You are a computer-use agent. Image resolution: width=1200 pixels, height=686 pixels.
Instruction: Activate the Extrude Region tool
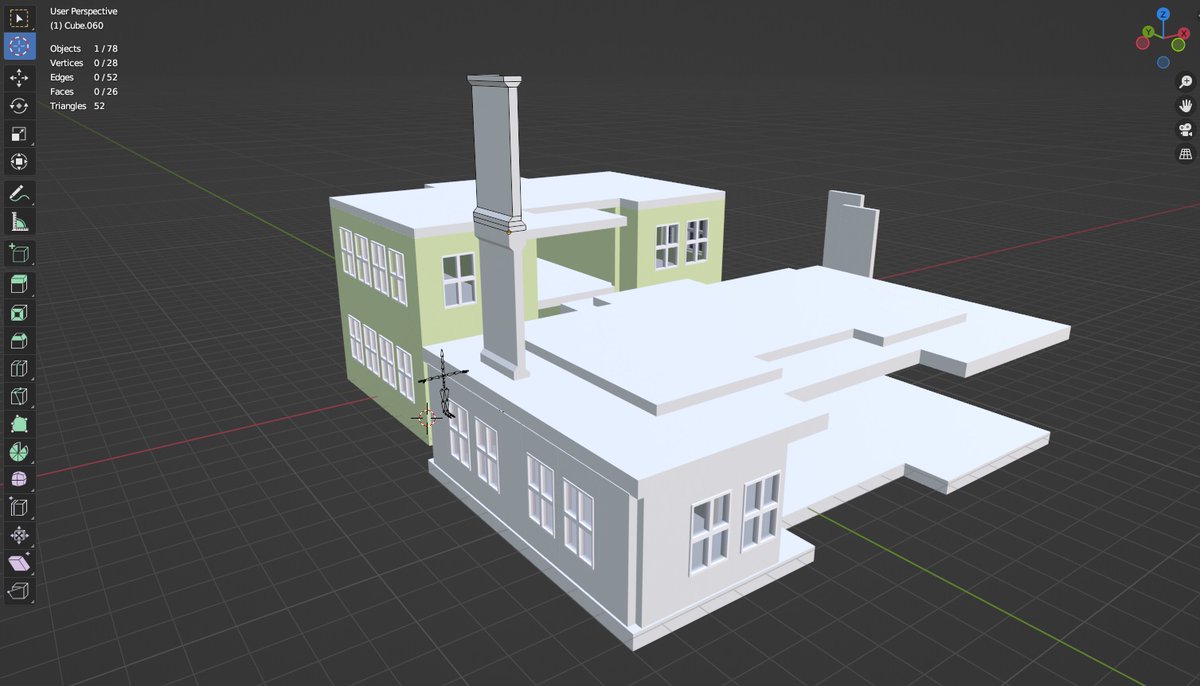click(x=19, y=285)
